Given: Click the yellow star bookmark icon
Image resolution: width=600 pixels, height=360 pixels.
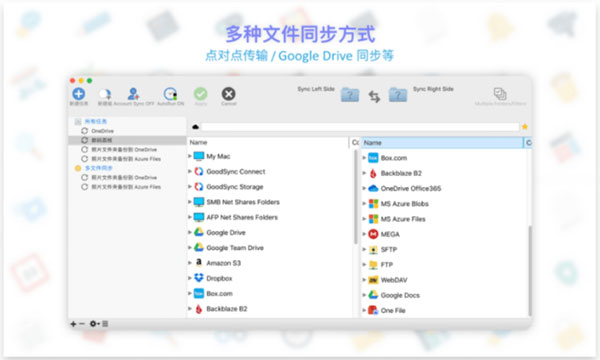Looking at the screenshot, I should 525,127.
